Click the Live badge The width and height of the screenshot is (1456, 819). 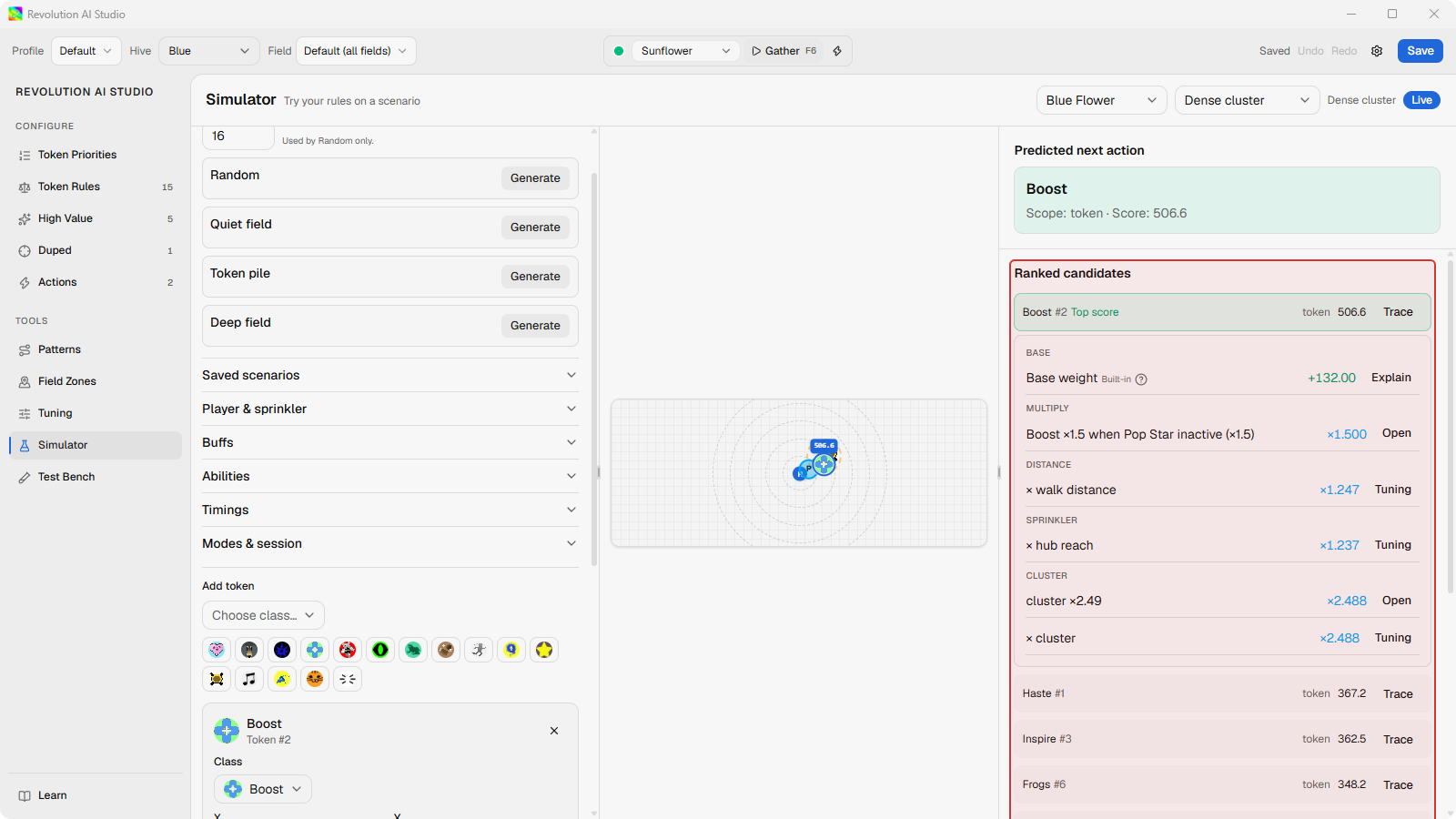click(x=1421, y=100)
